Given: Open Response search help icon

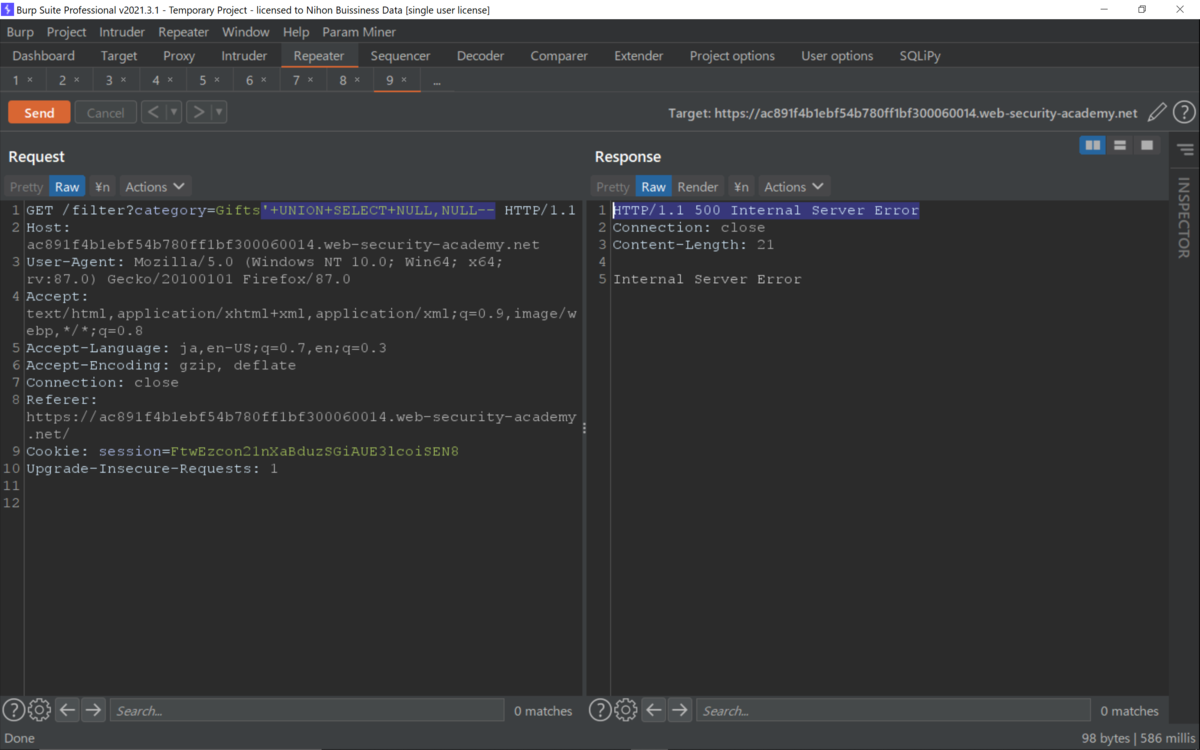Looking at the screenshot, I should point(600,710).
